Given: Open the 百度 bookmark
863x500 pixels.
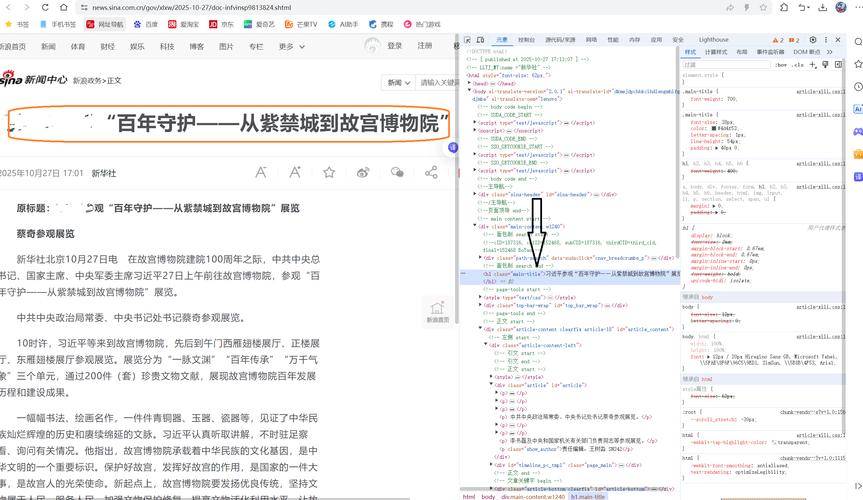Looking at the screenshot, I should click(x=145, y=24).
